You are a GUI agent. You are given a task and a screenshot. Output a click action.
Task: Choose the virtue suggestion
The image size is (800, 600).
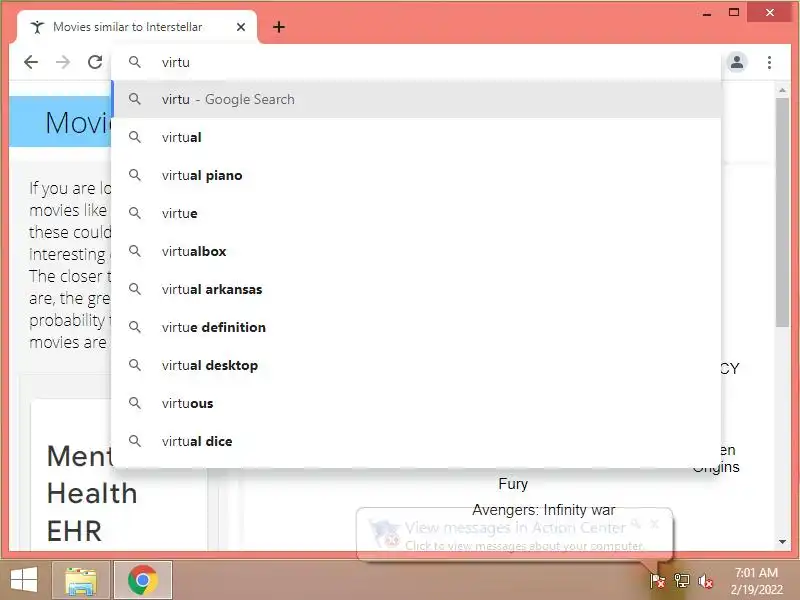coord(416,213)
